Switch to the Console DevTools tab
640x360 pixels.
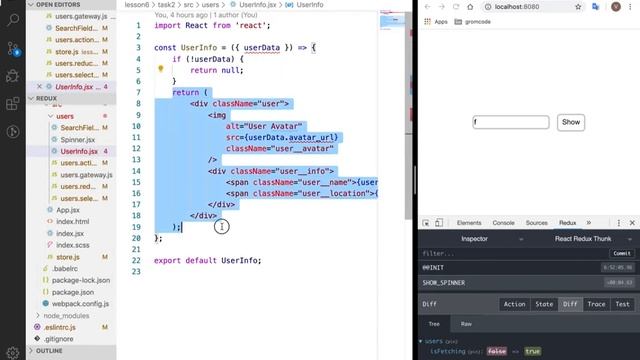503,223
